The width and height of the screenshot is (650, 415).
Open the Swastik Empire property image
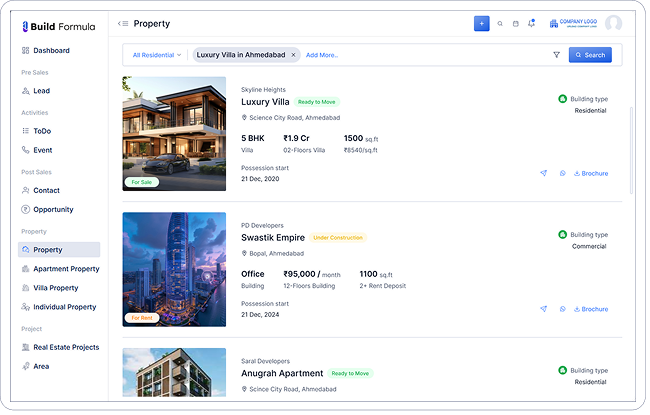174,269
